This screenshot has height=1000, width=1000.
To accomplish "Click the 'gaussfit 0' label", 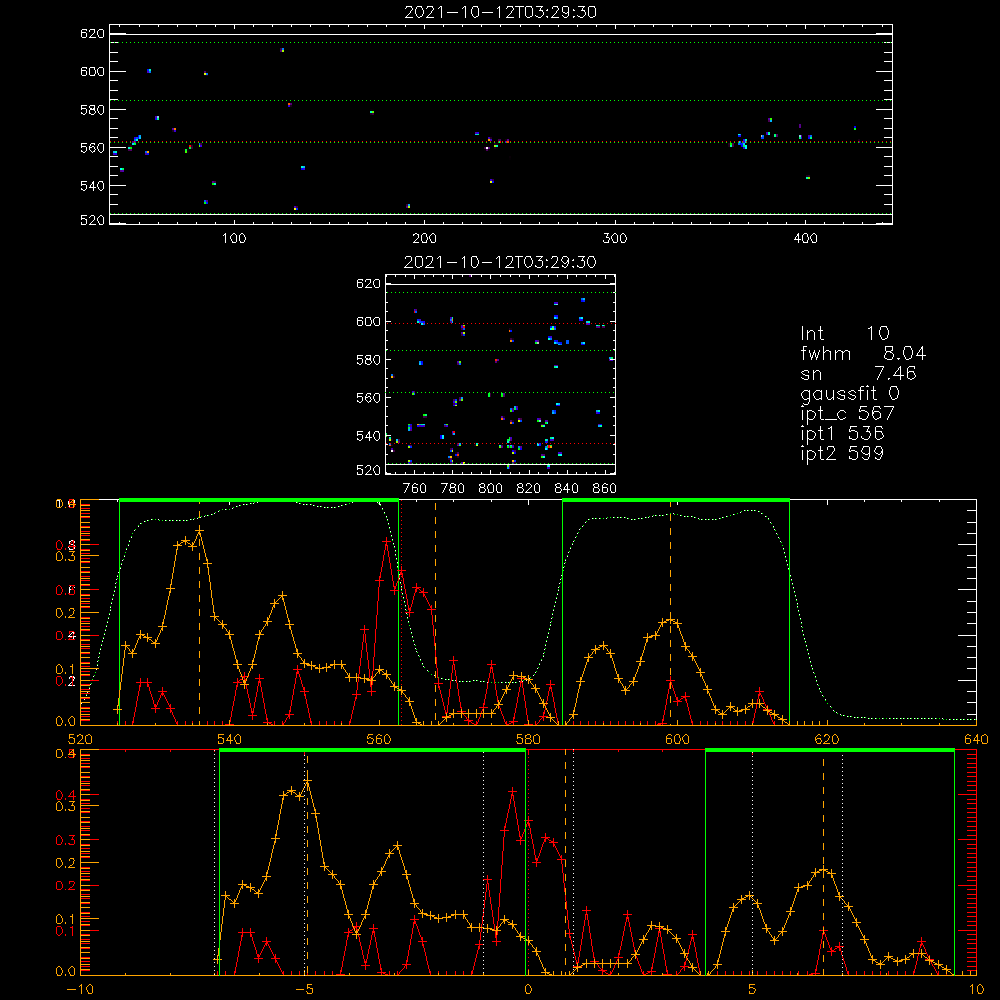I will coord(850,393).
